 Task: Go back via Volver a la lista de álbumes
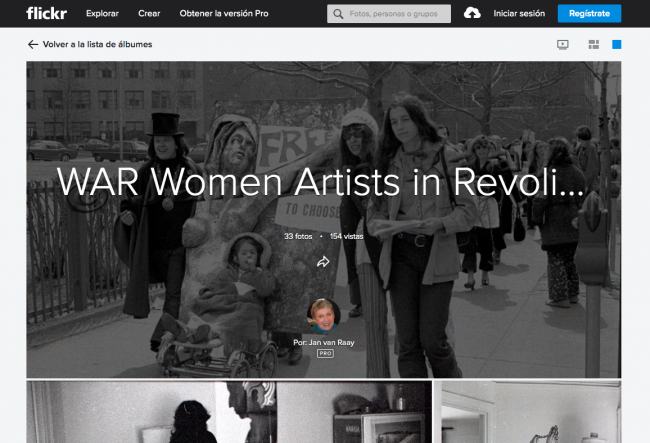97,45
